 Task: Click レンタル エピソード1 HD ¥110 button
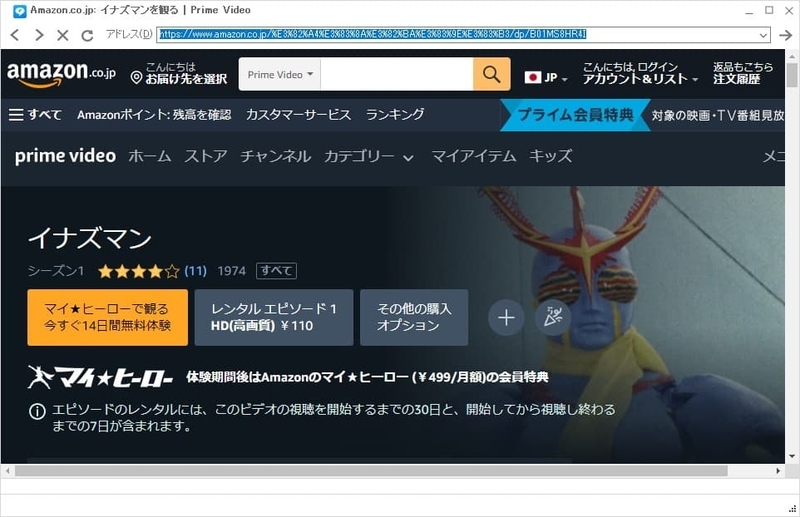click(273, 317)
